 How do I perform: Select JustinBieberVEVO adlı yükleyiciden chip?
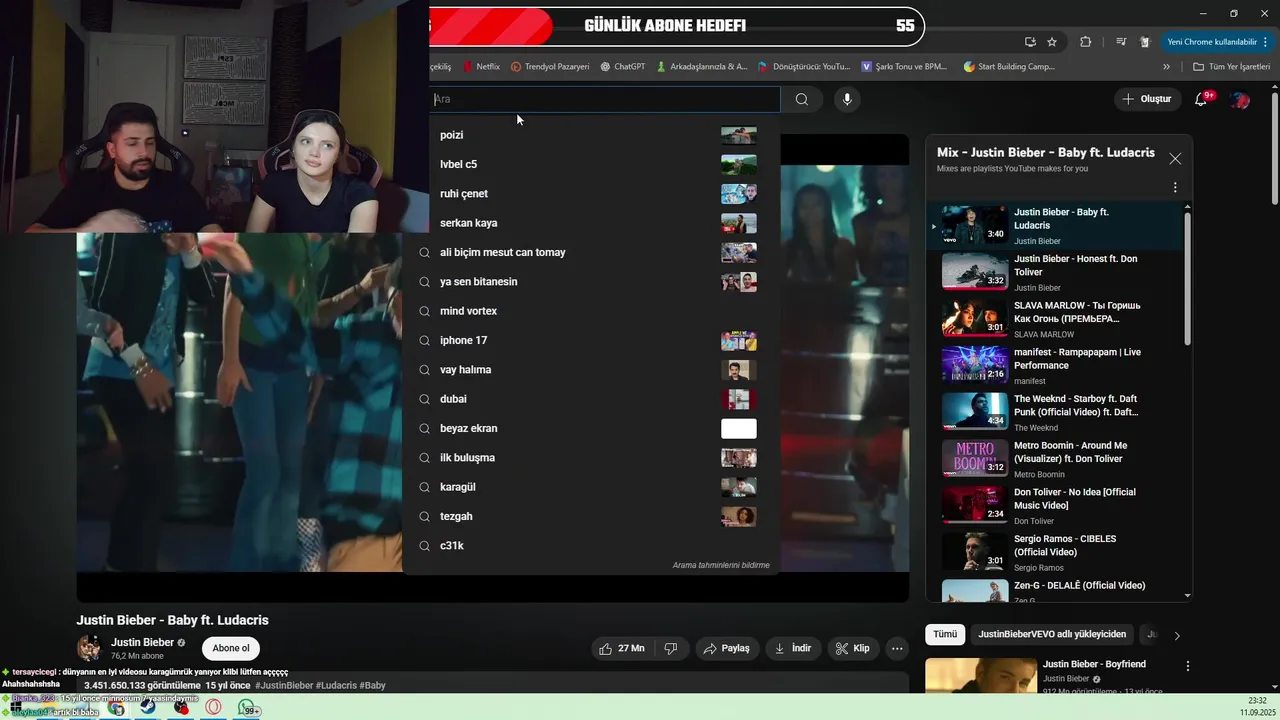tap(1052, 634)
